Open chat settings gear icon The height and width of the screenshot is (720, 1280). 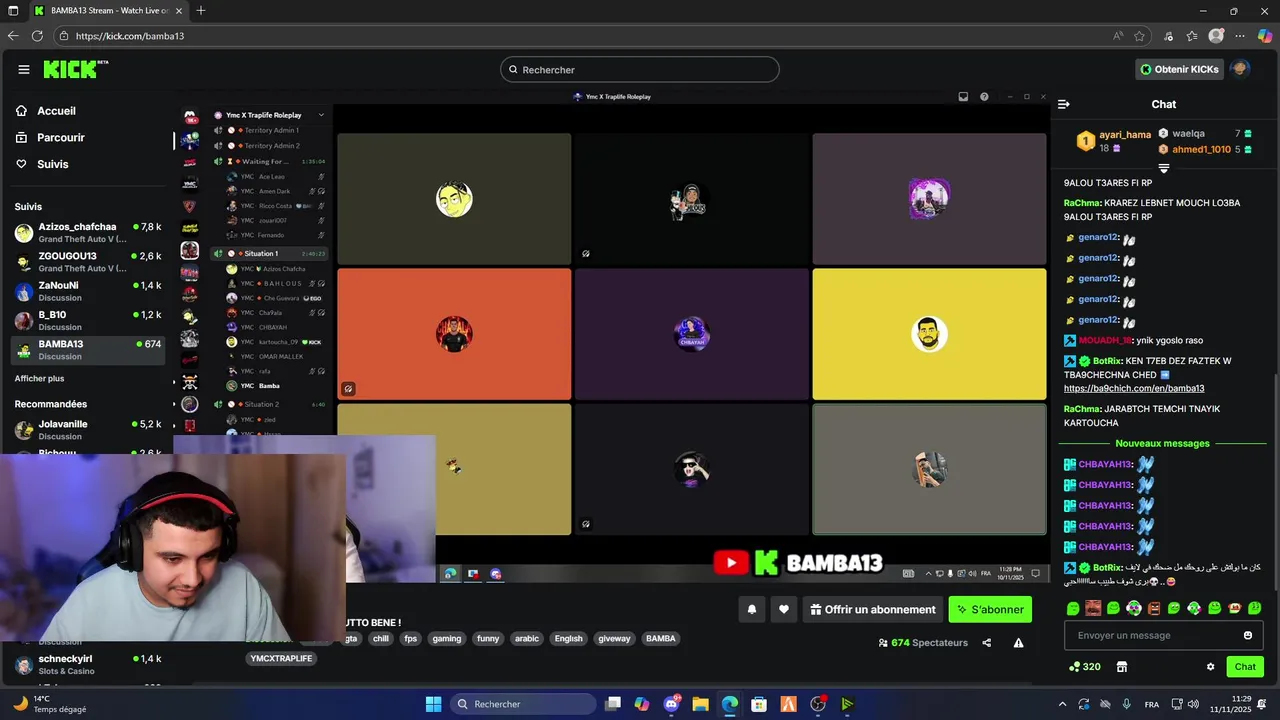point(1210,667)
